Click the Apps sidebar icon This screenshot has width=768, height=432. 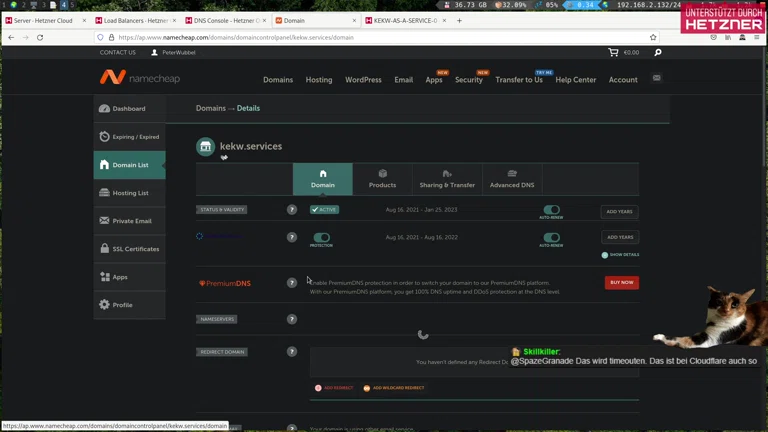tap(104, 277)
